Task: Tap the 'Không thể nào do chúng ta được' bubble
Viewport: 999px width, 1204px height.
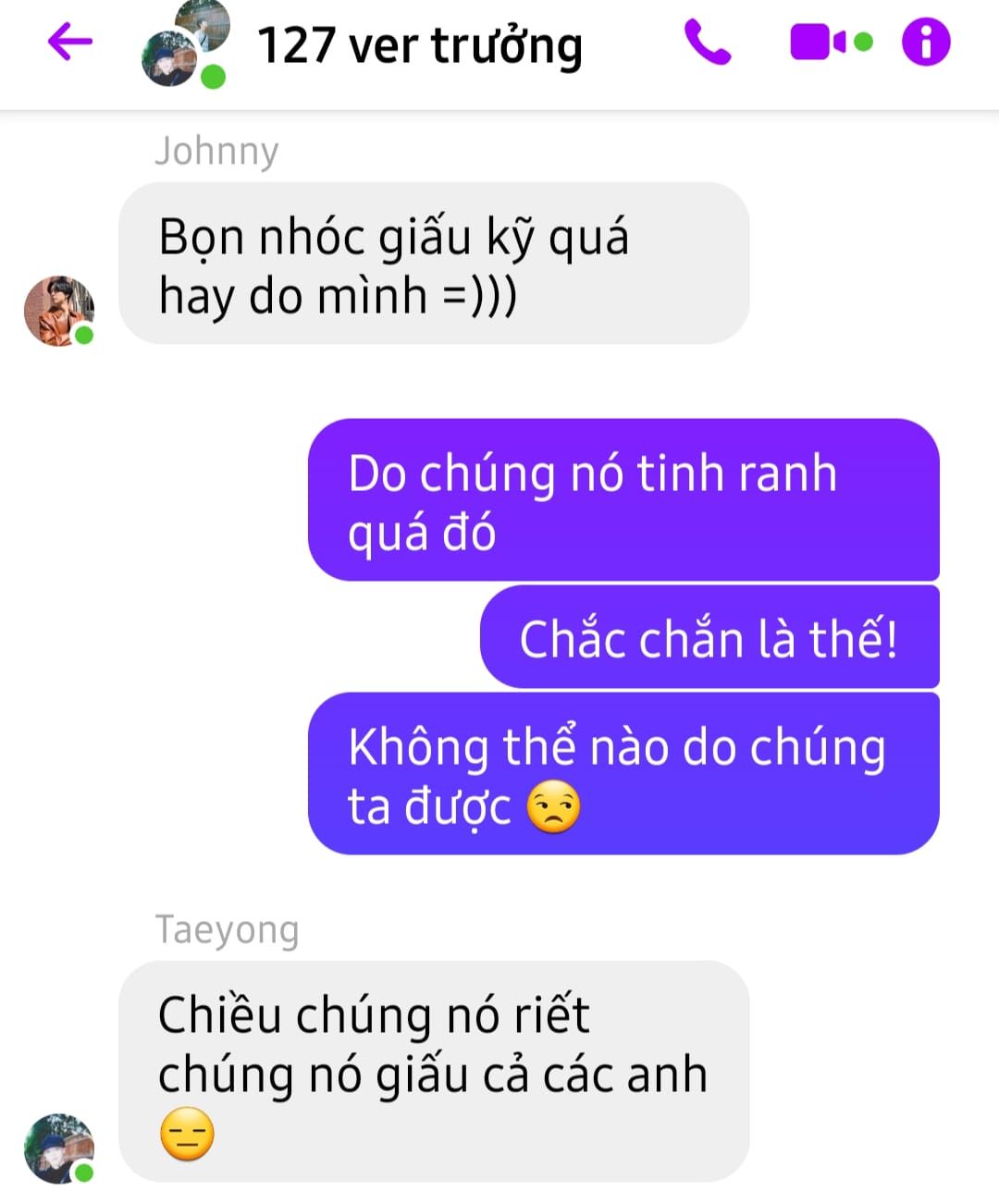Action: point(623,774)
